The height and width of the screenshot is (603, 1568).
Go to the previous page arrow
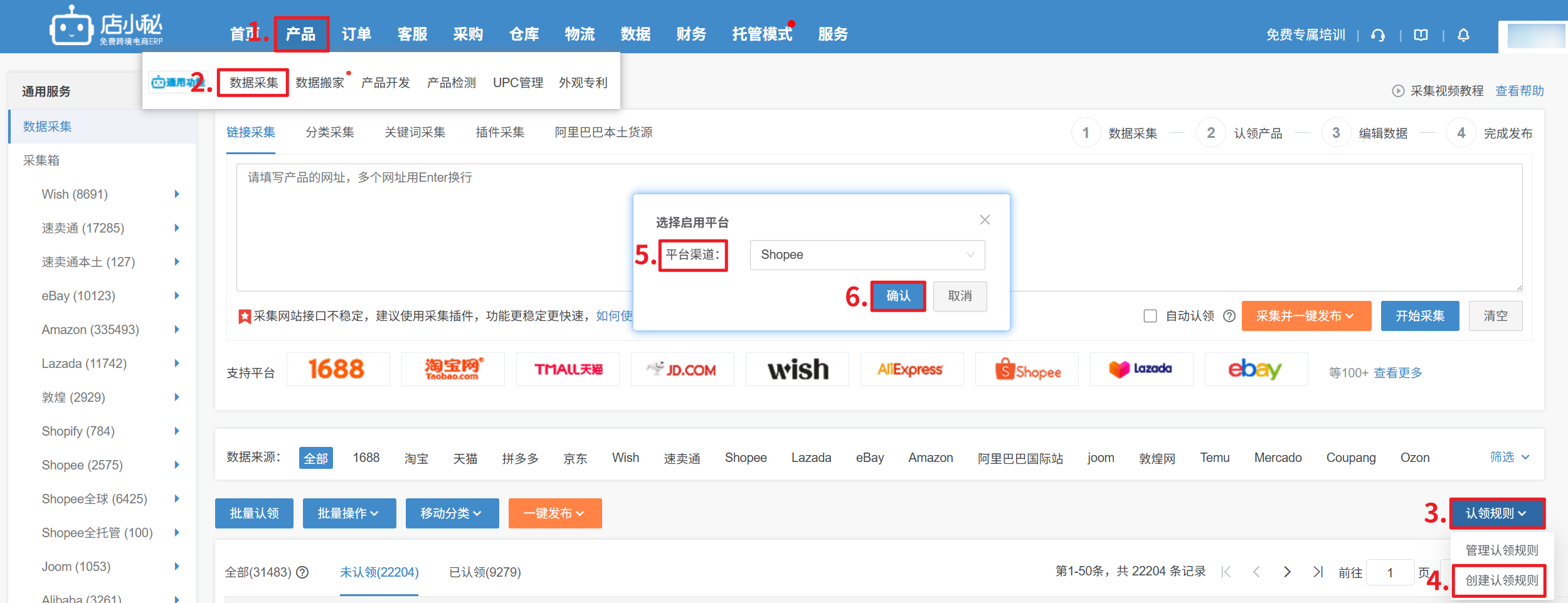click(x=1256, y=572)
